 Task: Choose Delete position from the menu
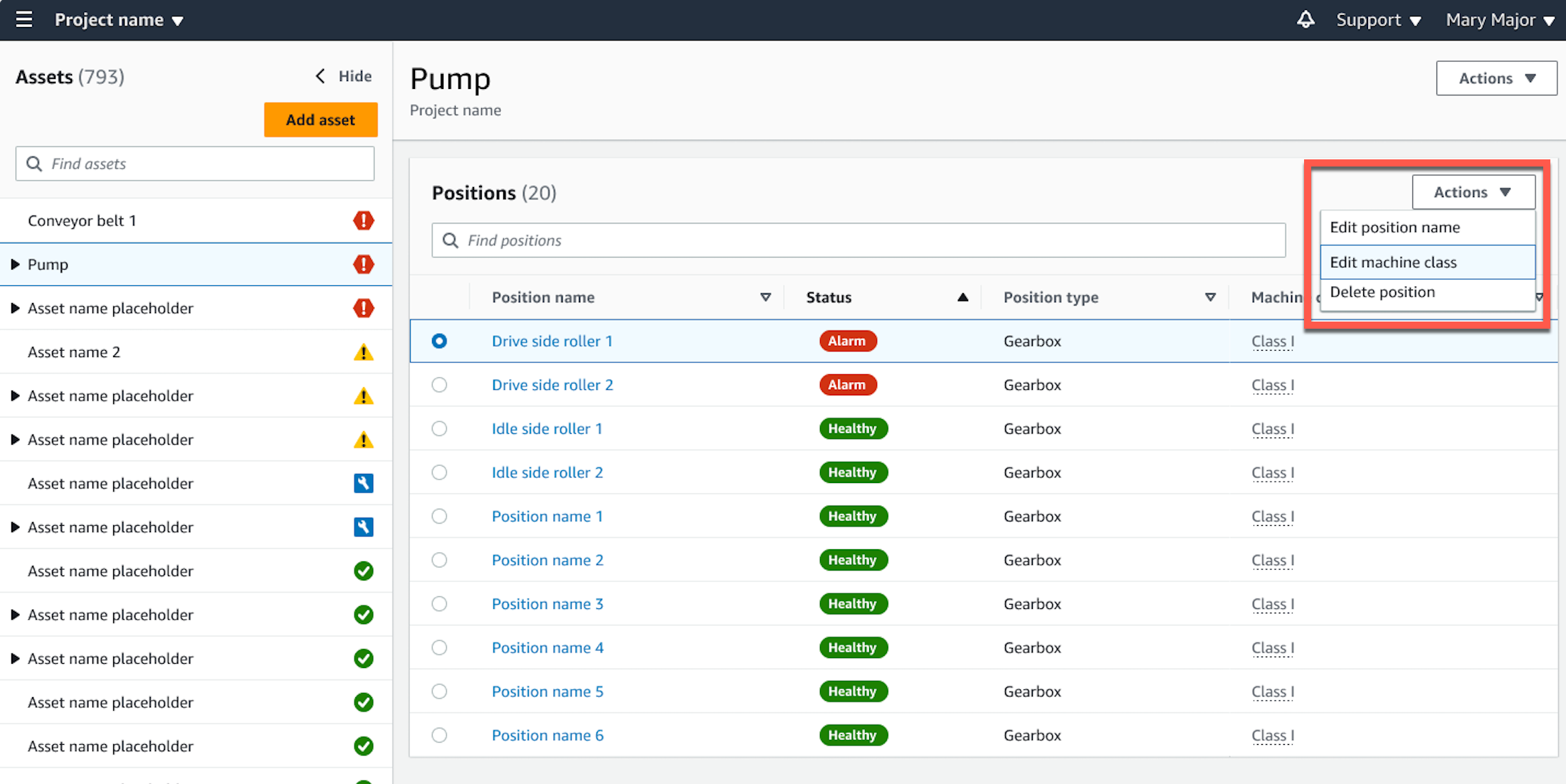[x=1382, y=292]
